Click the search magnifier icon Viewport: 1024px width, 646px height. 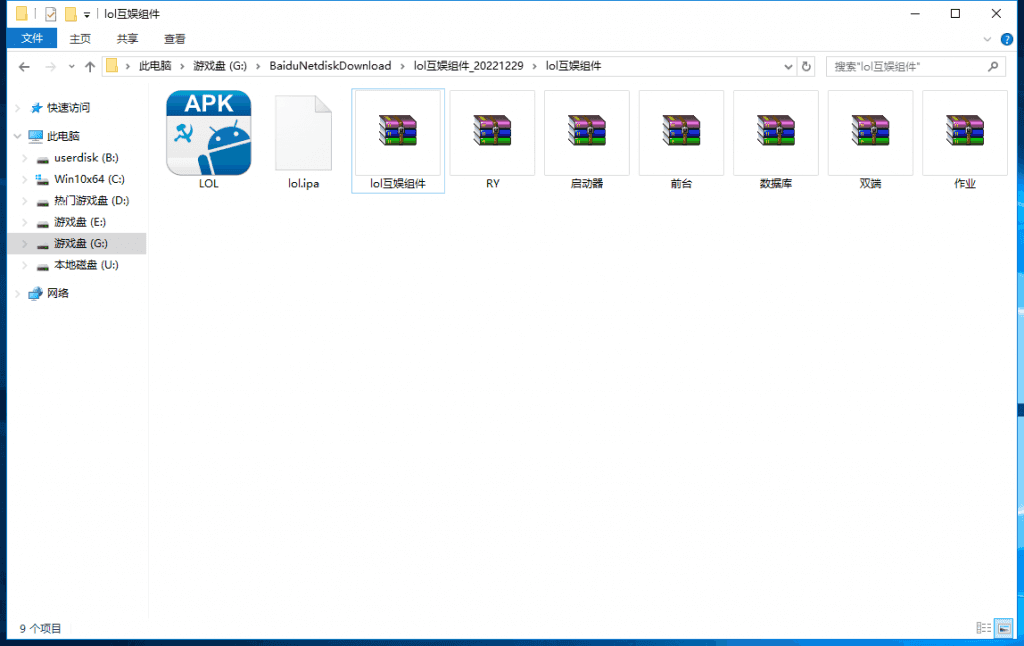click(993, 67)
